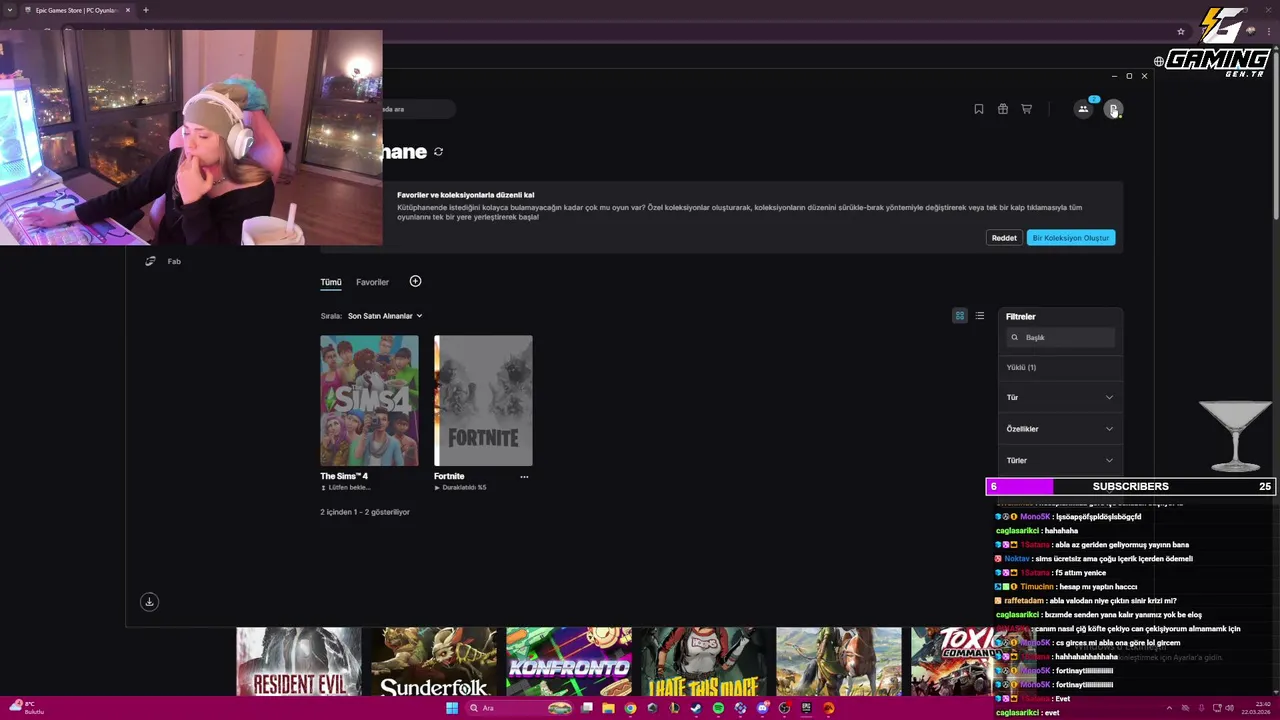
Task: Click the Fortnite title text
Action: (x=449, y=476)
